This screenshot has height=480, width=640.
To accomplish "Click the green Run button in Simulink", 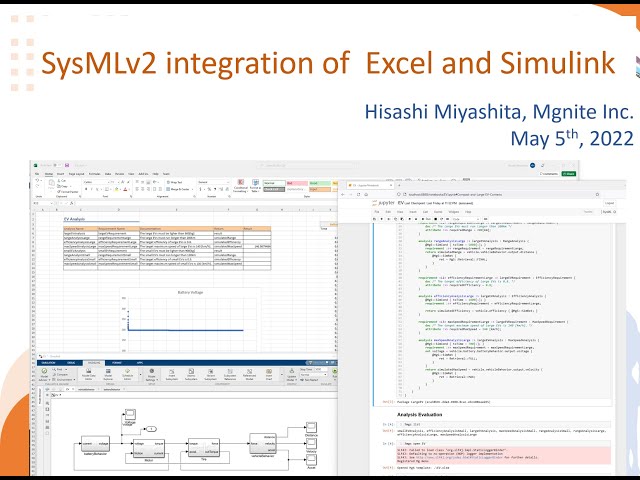I will click(x=335, y=372).
